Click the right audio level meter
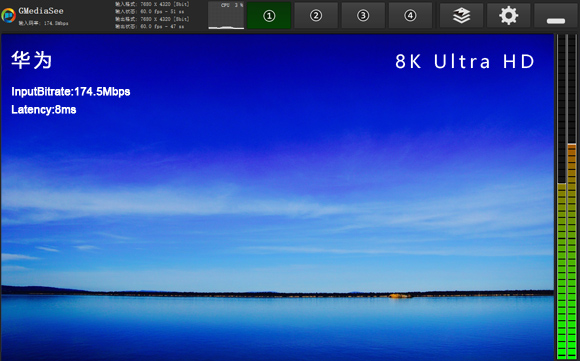The image size is (580, 361). click(x=572, y=197)
